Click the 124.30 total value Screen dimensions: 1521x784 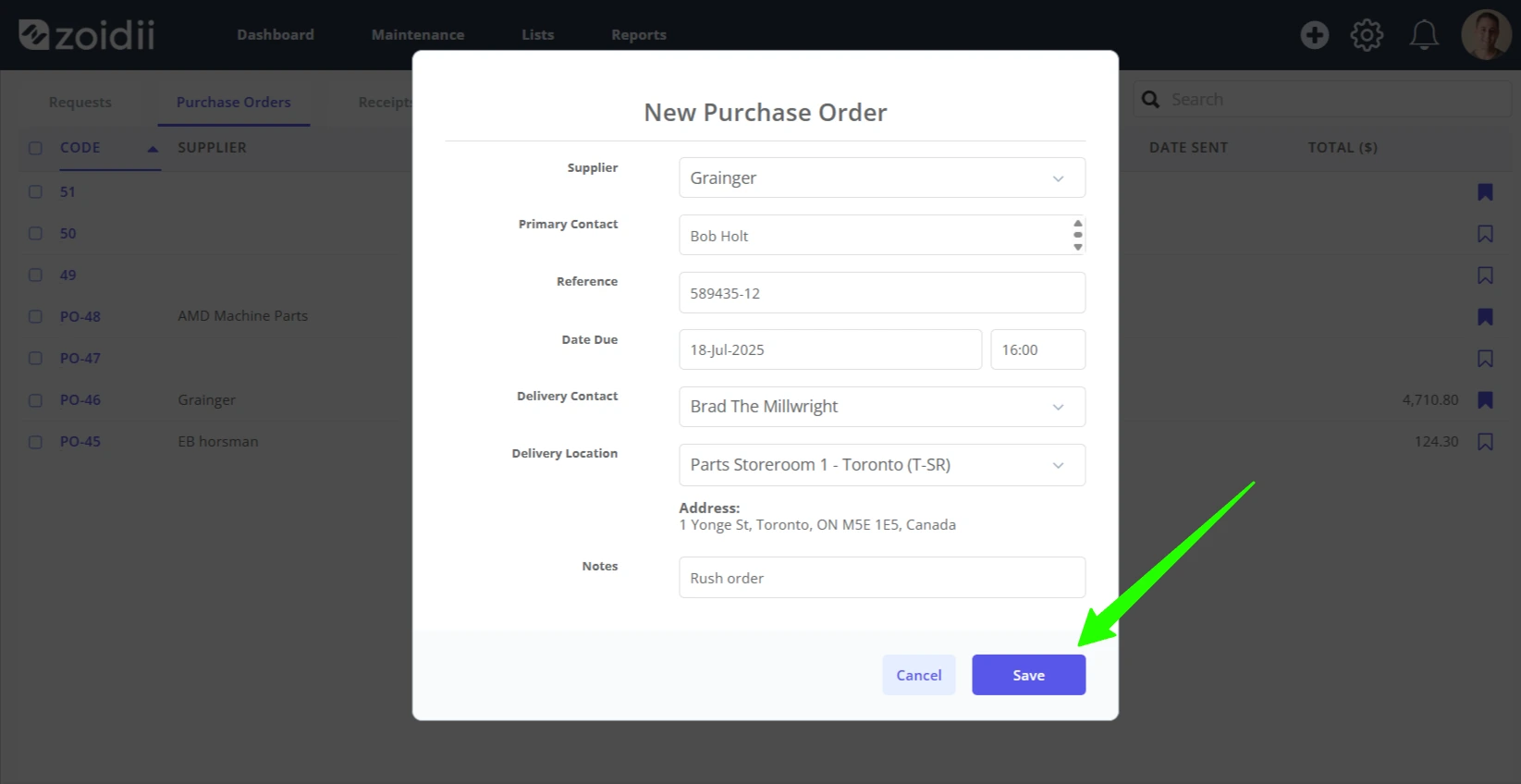coord(1437,442)
